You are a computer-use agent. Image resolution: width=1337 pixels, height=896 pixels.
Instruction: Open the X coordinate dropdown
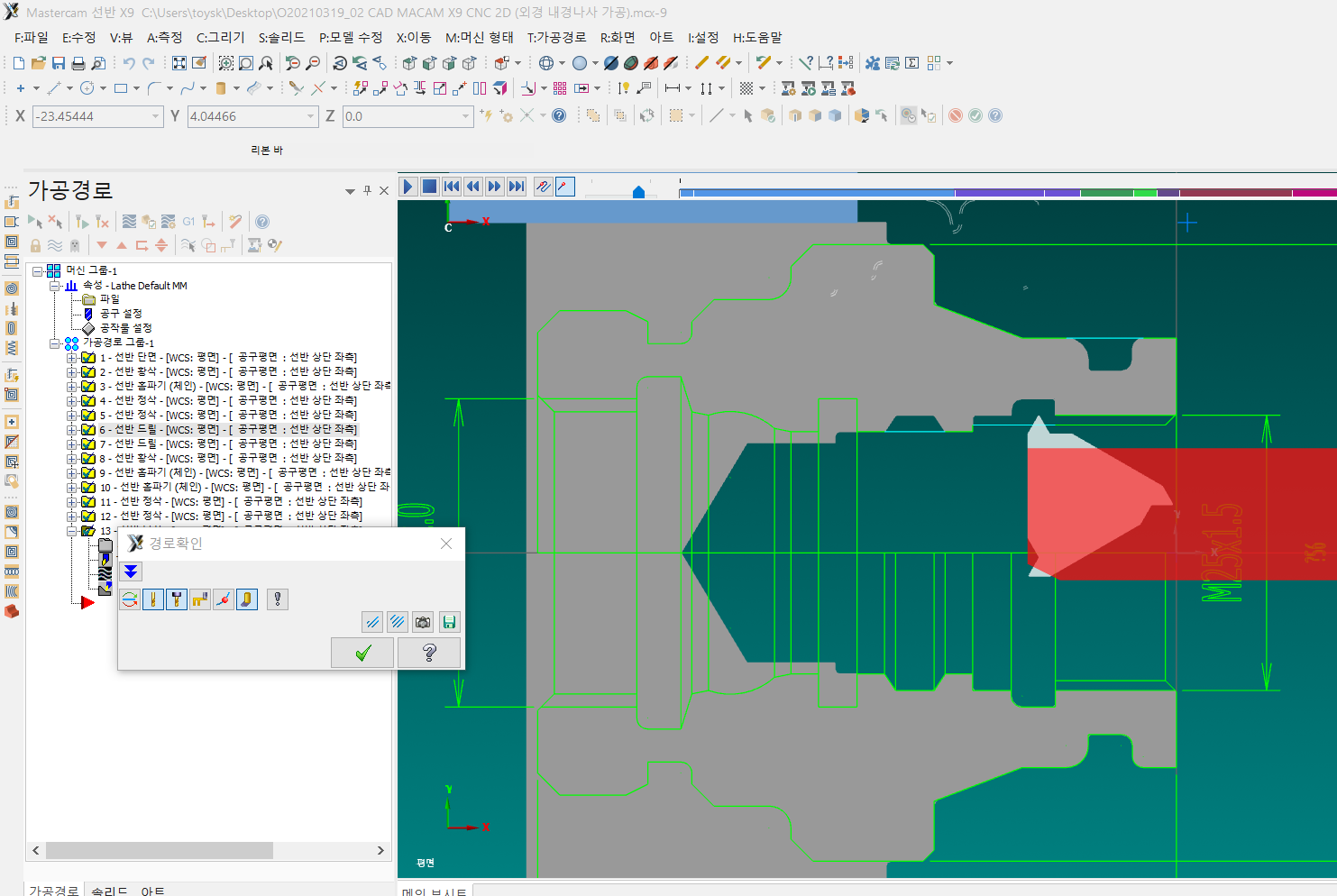pos(155,116)
